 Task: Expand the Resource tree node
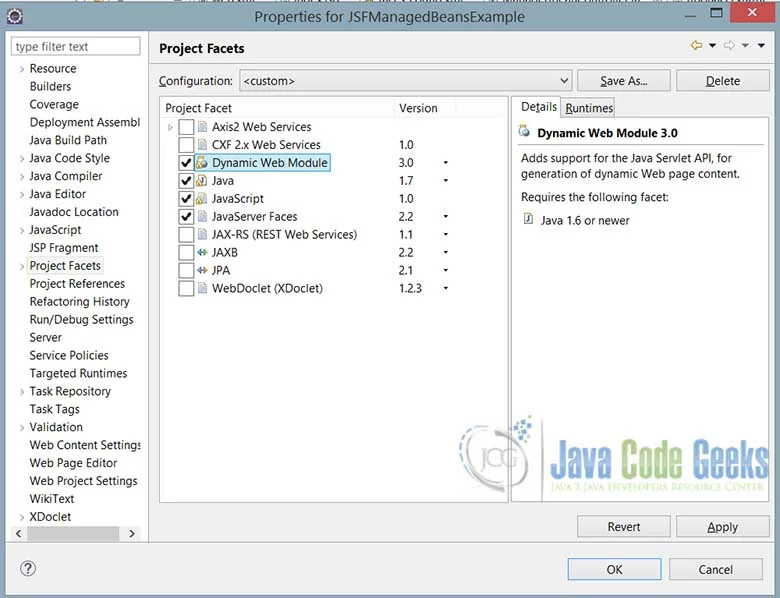pyautogui.click(x=21, y=69)
